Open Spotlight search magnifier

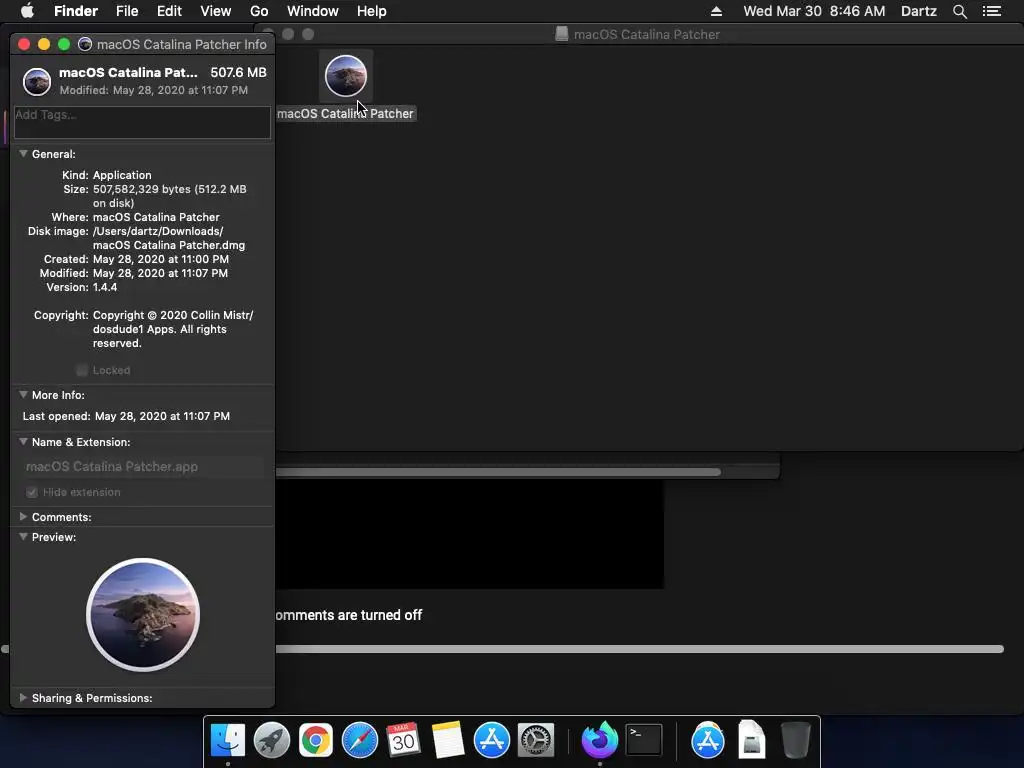(959, 11)
